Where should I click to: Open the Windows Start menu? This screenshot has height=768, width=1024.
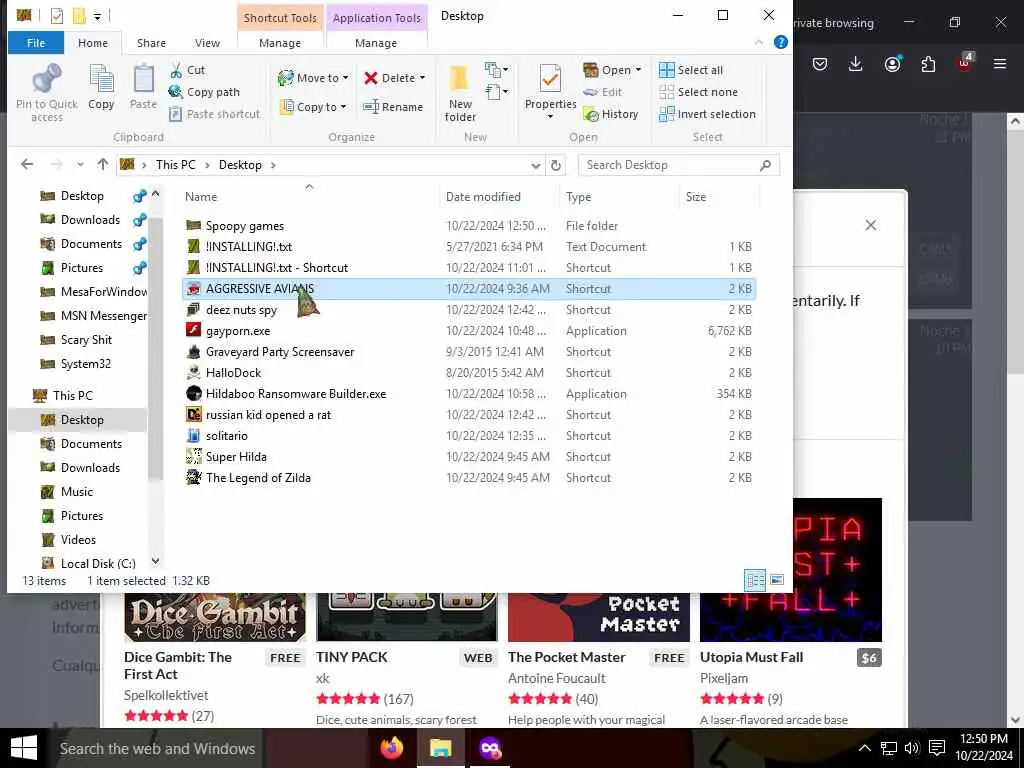point(24,748)
